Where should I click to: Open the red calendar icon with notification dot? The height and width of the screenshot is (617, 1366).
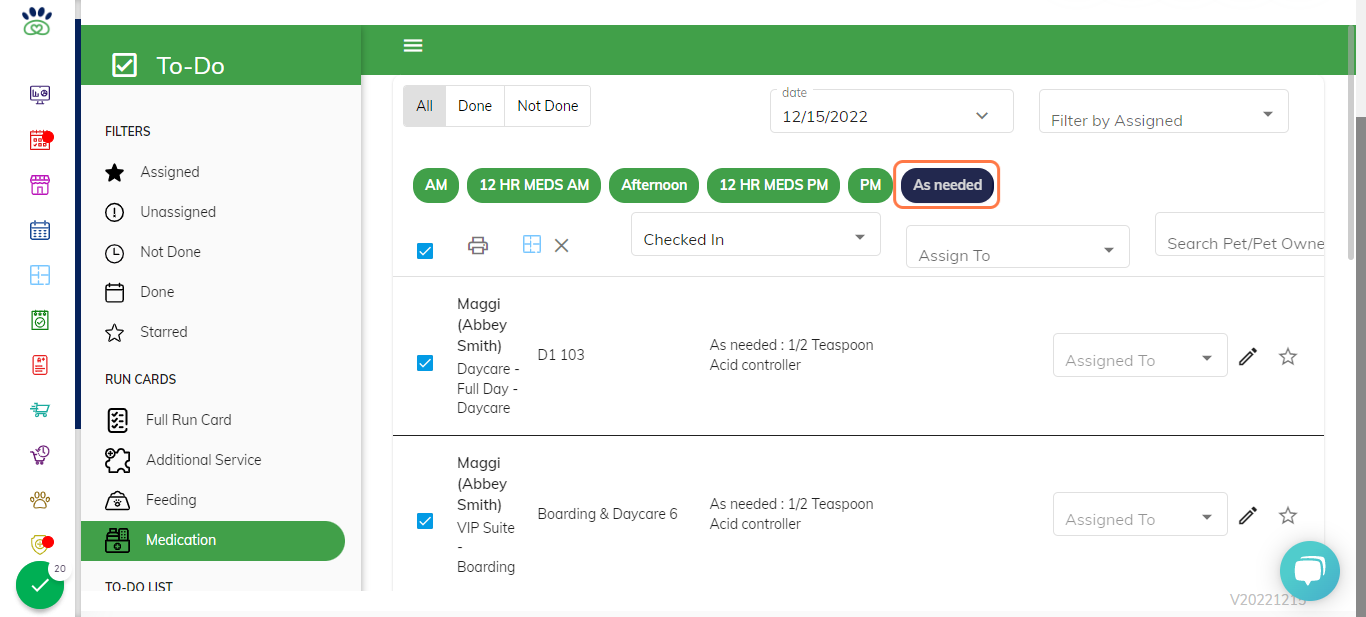coord(40,140)
